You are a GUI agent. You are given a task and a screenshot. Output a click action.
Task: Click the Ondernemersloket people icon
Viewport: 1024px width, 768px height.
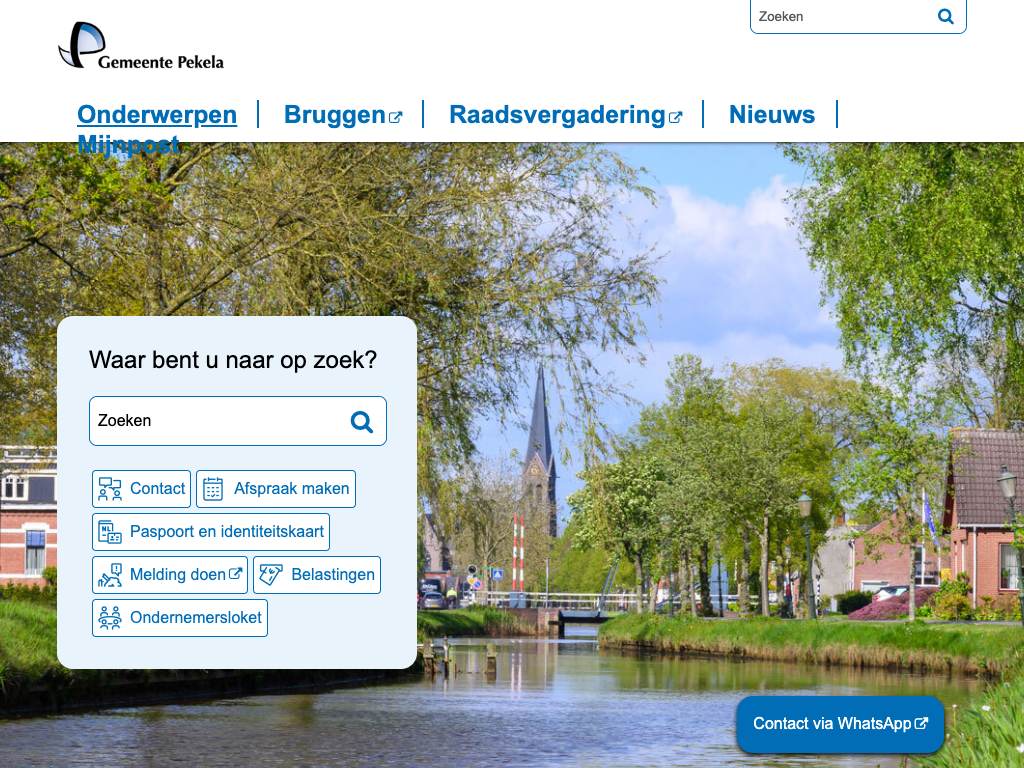pos(110,618)
